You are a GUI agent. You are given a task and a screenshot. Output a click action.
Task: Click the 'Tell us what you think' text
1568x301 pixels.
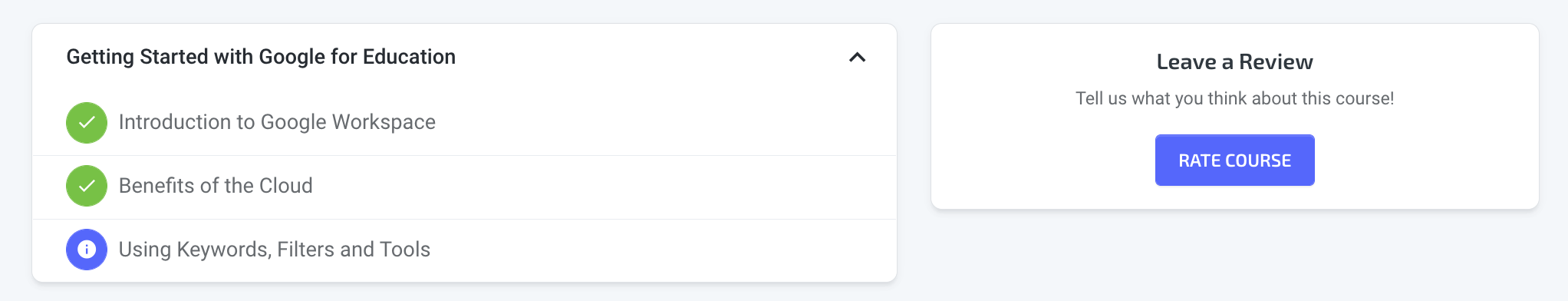pos(1234,98)
